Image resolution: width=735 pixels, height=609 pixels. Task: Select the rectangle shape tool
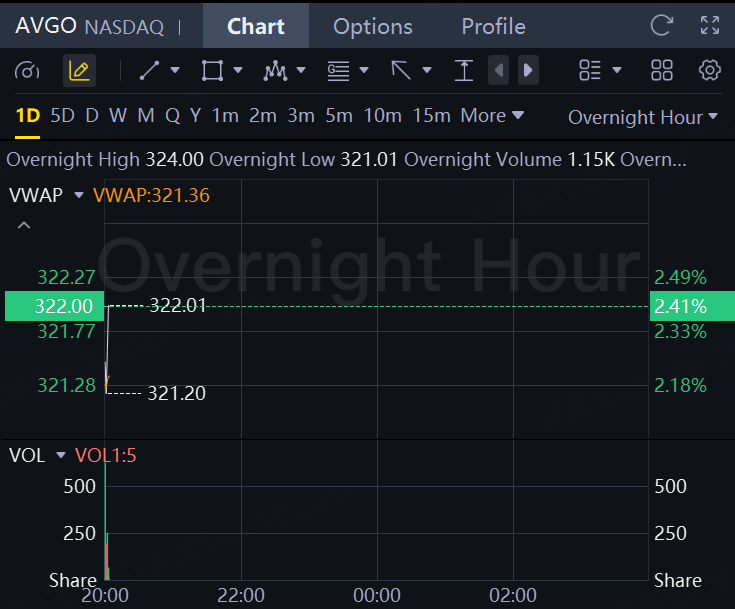point(212,70)
